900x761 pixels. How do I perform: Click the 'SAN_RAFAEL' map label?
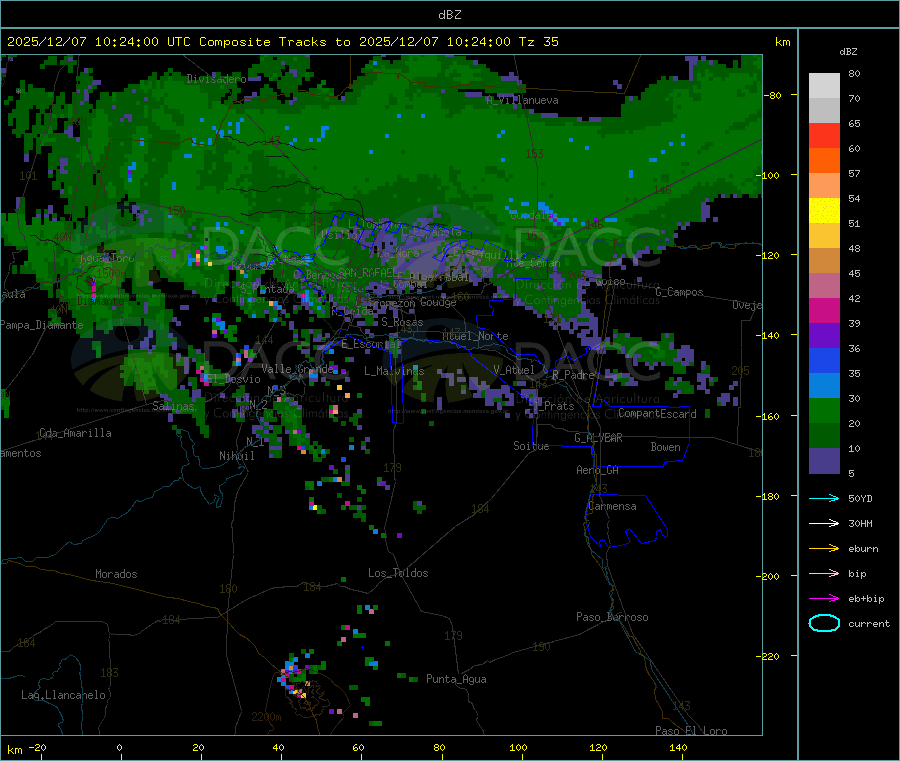point(367,272)
